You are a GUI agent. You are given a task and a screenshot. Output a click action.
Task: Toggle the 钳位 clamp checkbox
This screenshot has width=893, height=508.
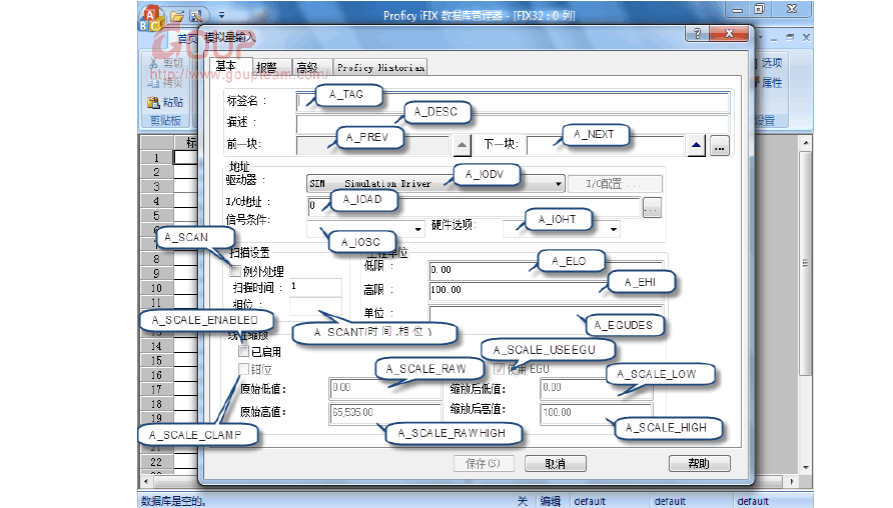(243, 369)
